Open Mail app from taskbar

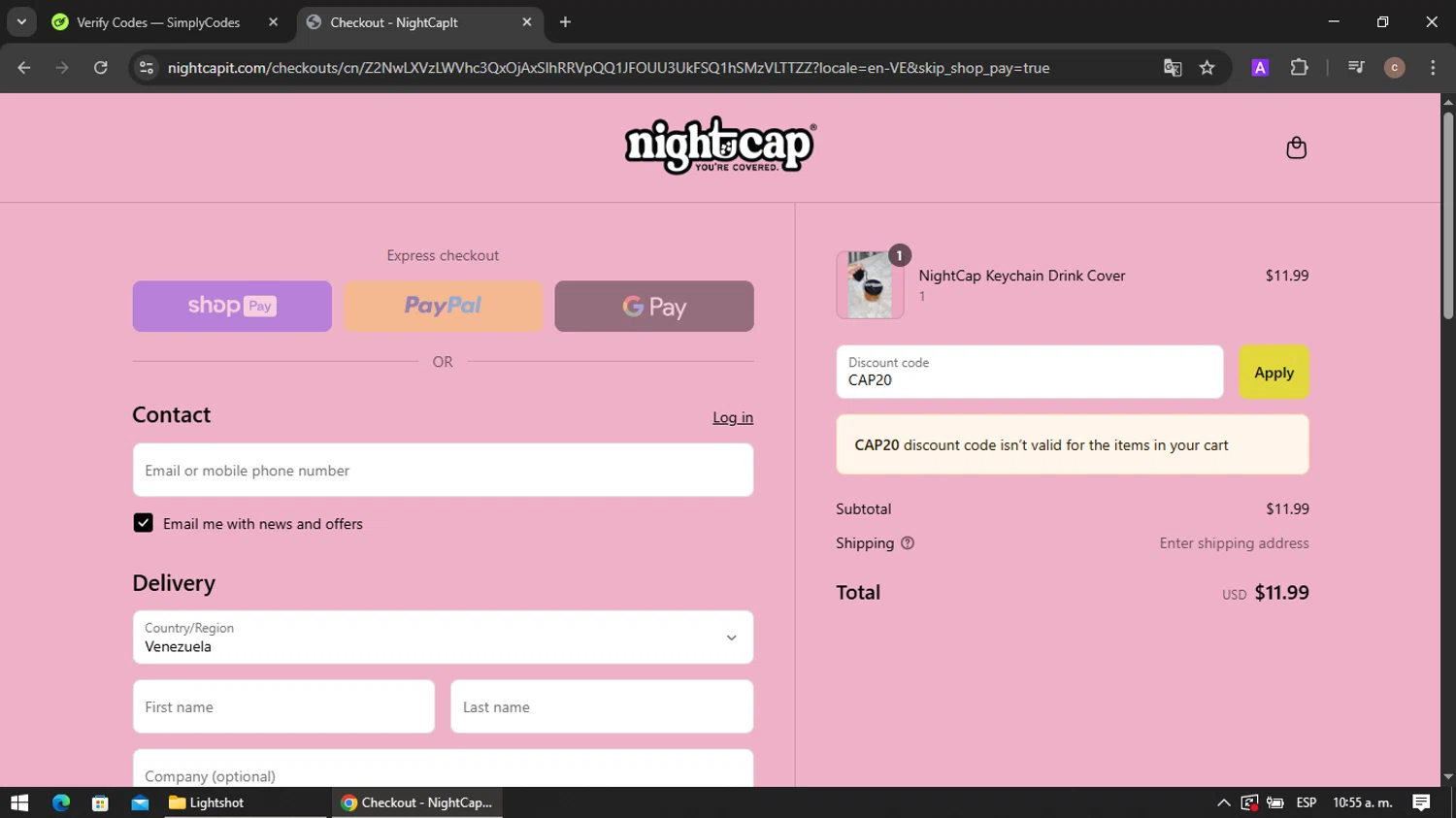140,802
